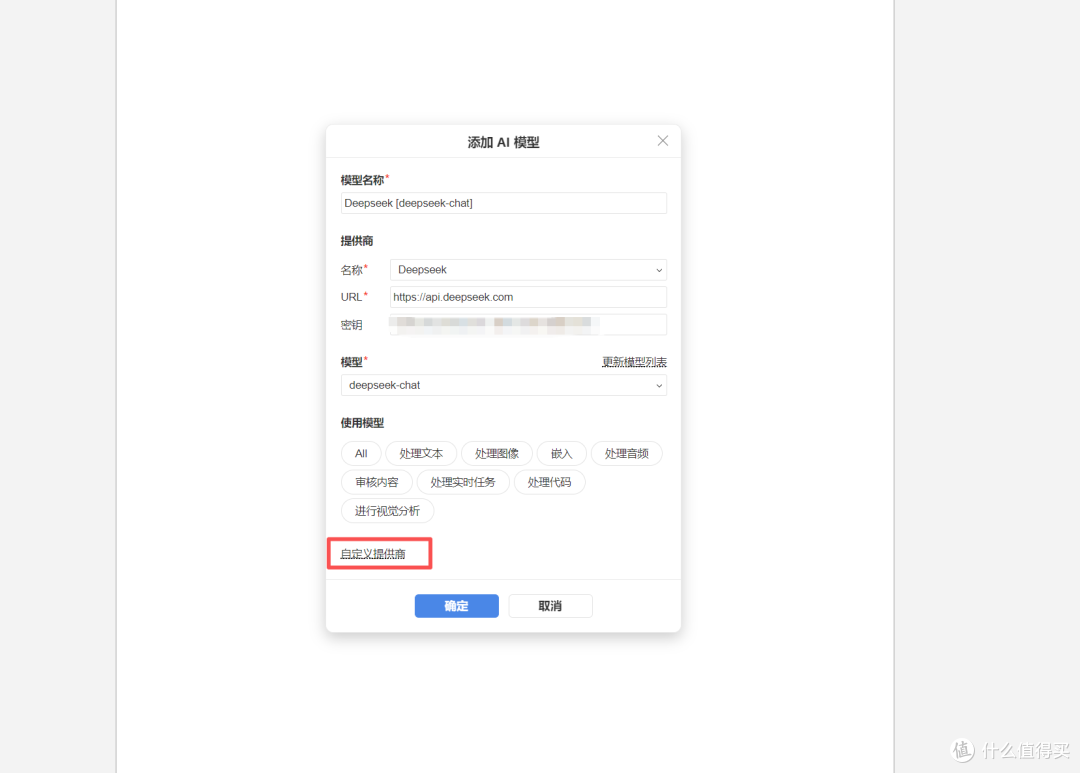Toggle the 进行视觉分析 tag
1080x773 pixels.
(x=387, y=511)
